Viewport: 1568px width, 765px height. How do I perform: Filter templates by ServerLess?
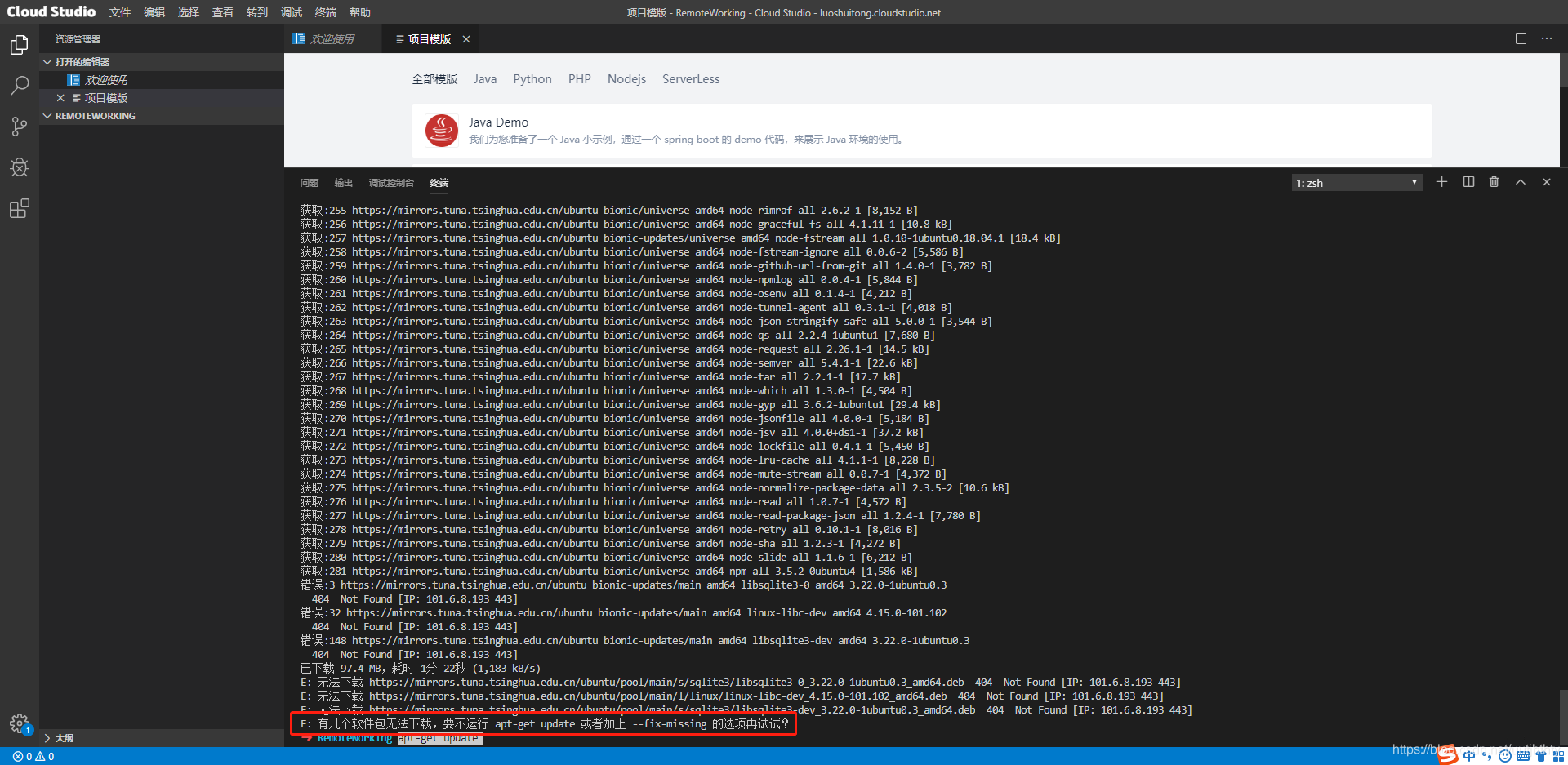[691, 79]
